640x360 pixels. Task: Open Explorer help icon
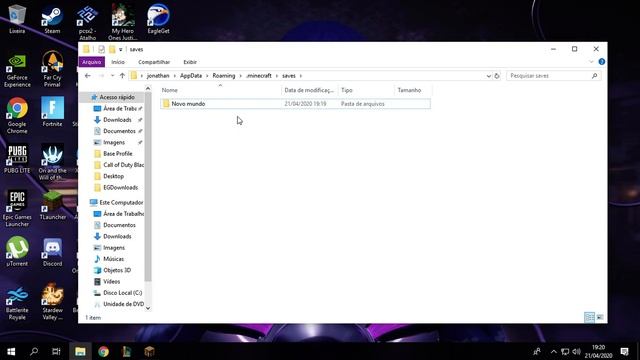click(x=602, y=62)
